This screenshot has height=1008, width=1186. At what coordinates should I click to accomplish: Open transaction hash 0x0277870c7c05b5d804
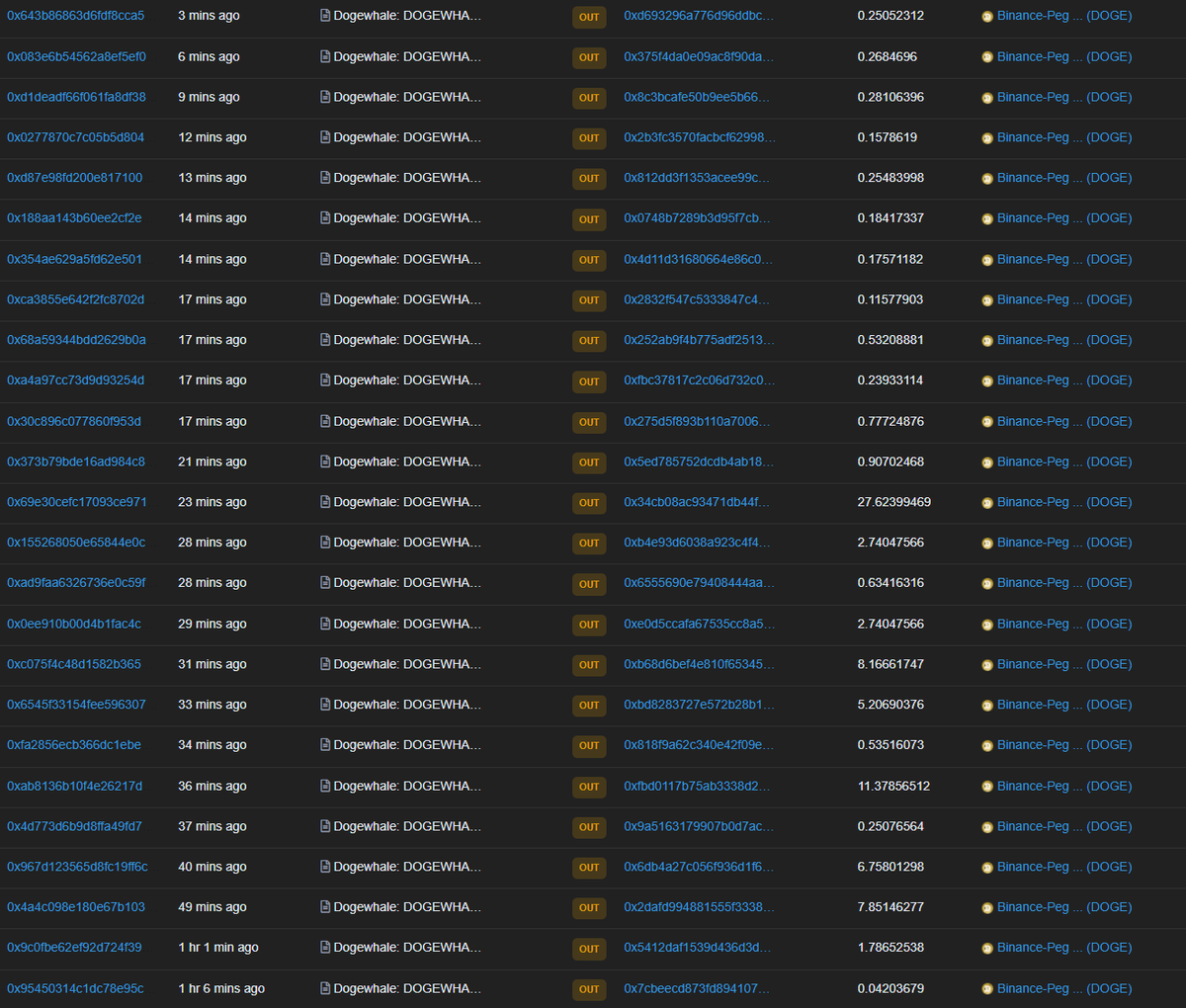click(75, 137)
